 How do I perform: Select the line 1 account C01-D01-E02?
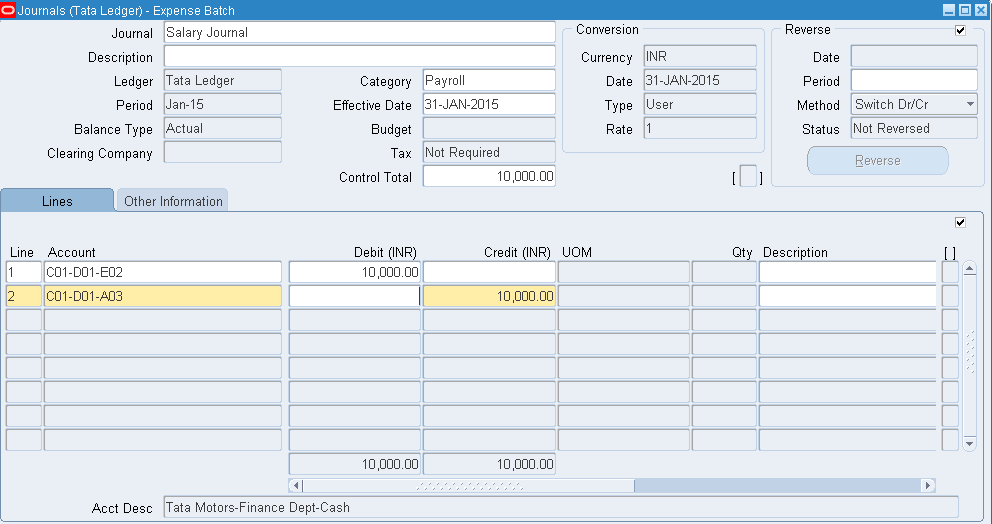tap(163, 272)
